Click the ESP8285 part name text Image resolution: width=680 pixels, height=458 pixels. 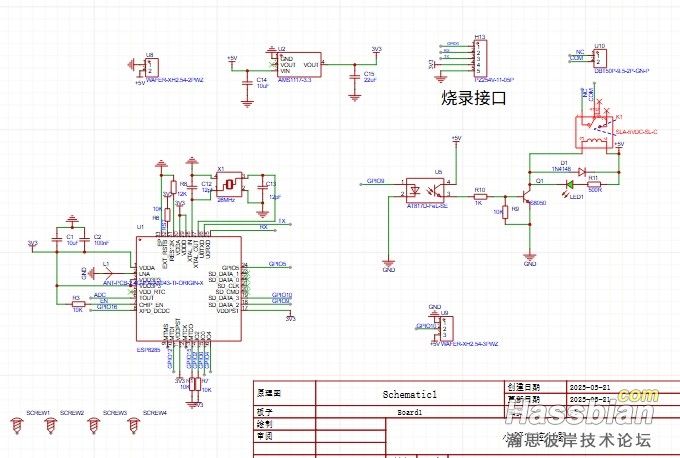point(148,350)
